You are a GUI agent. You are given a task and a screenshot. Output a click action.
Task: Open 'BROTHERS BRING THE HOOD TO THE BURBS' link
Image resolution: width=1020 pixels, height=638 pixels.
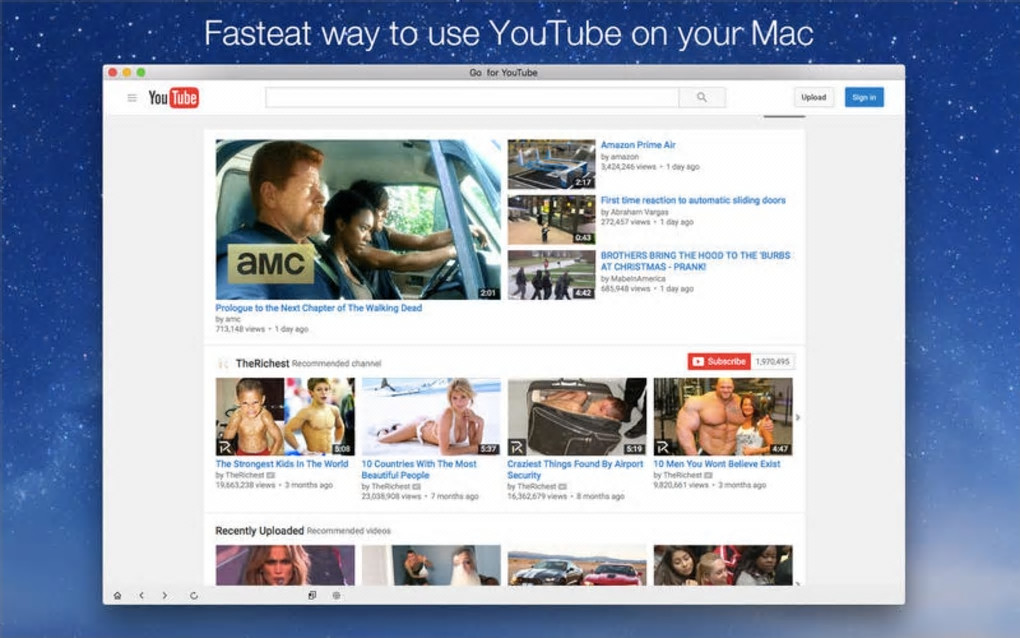(695, 261)
